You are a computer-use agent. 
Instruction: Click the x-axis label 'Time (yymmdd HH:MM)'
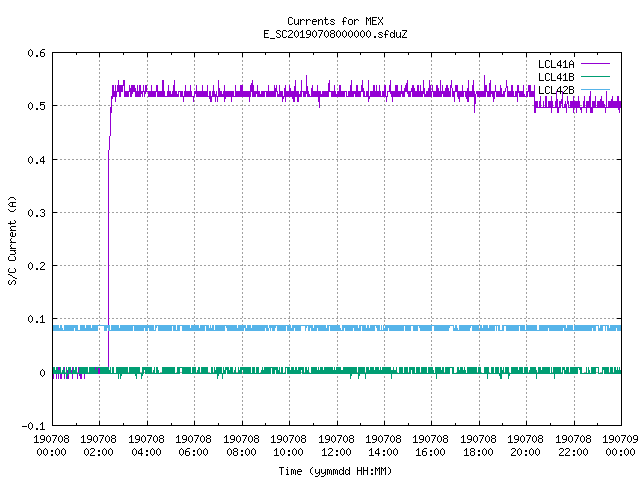point(335,471)
